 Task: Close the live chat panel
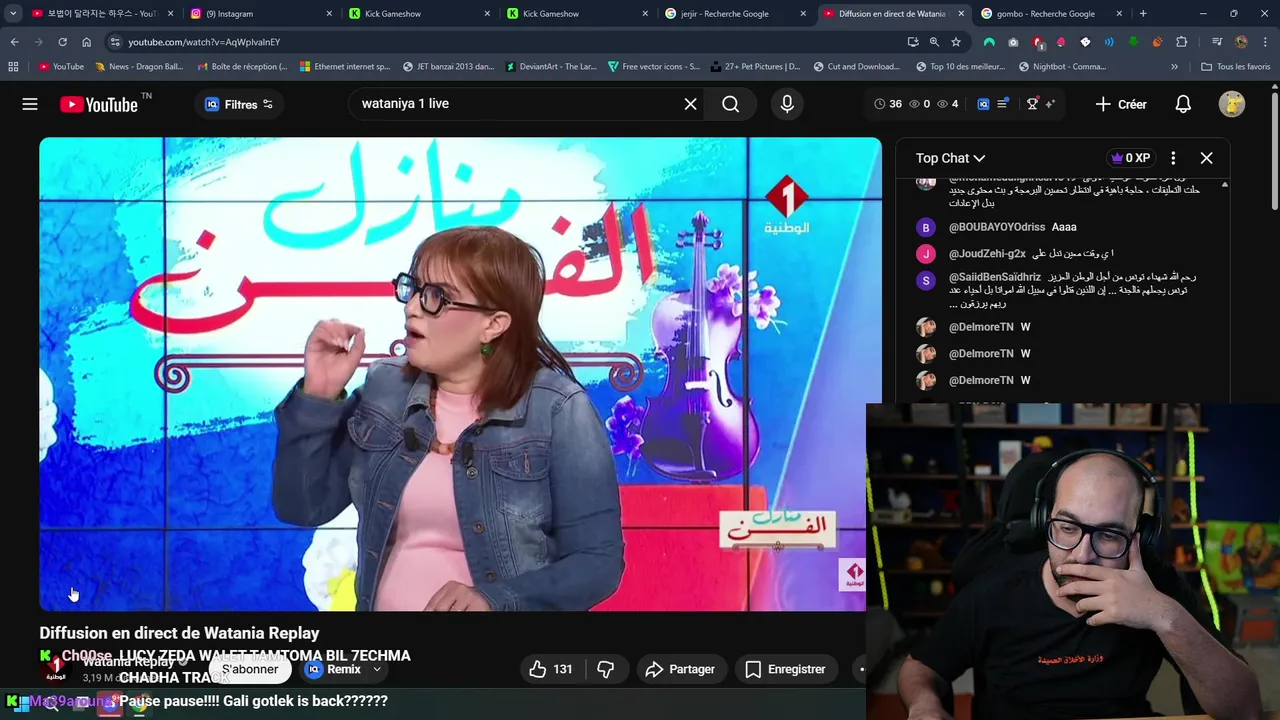click(x=1206, y=158)
